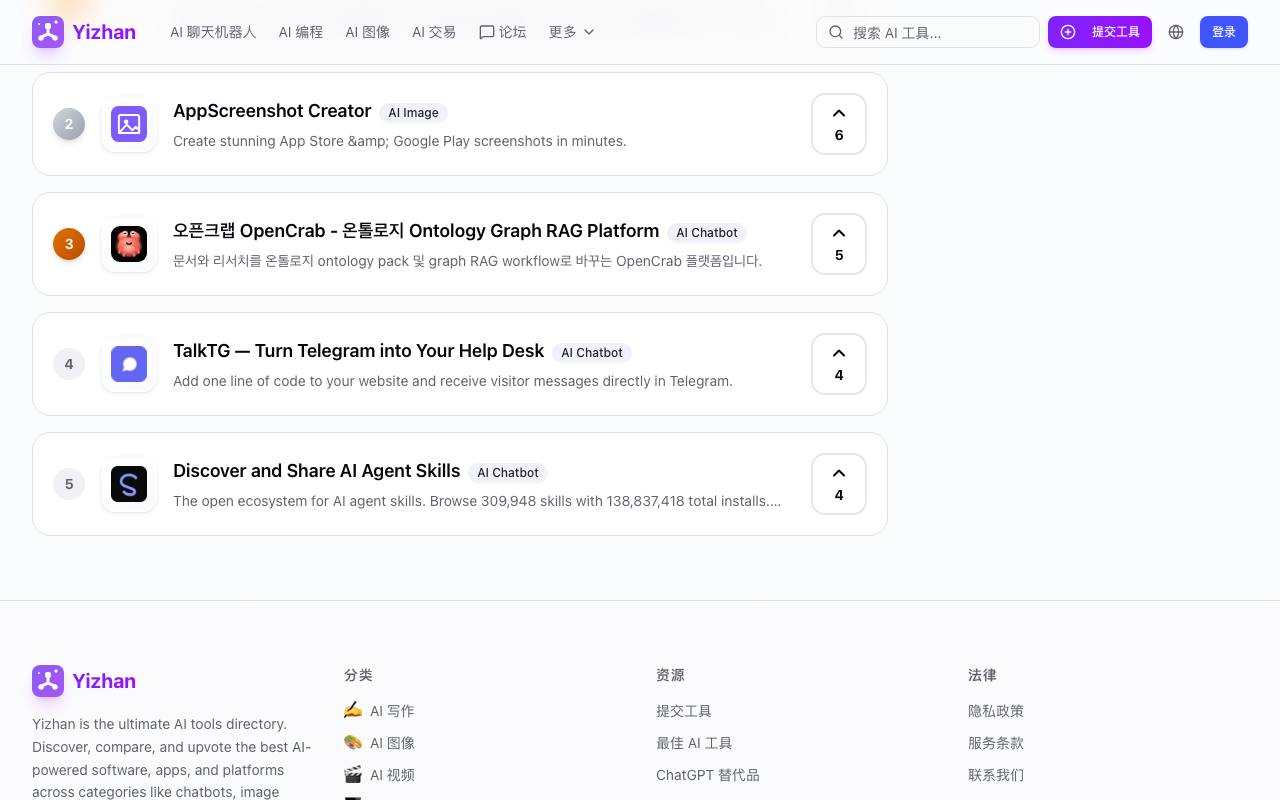The height and width of the screenshot is (800, 1280).
Task: Click the AI 视频 clapperboard emoji
Action: click(x=353, y=774)
